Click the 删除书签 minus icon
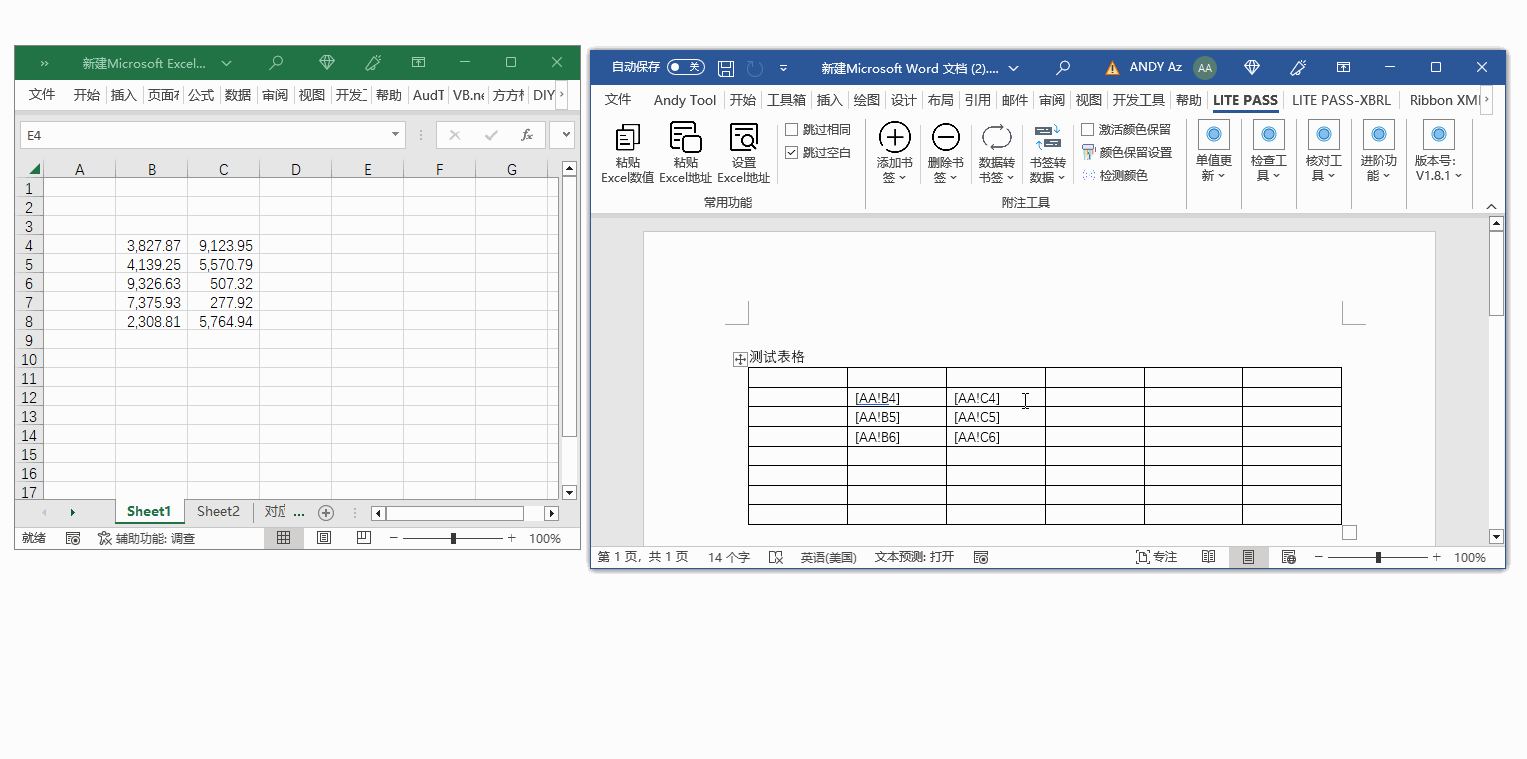Image resolution: width=1527 pixels, height=759 pixels. [945, 138]
